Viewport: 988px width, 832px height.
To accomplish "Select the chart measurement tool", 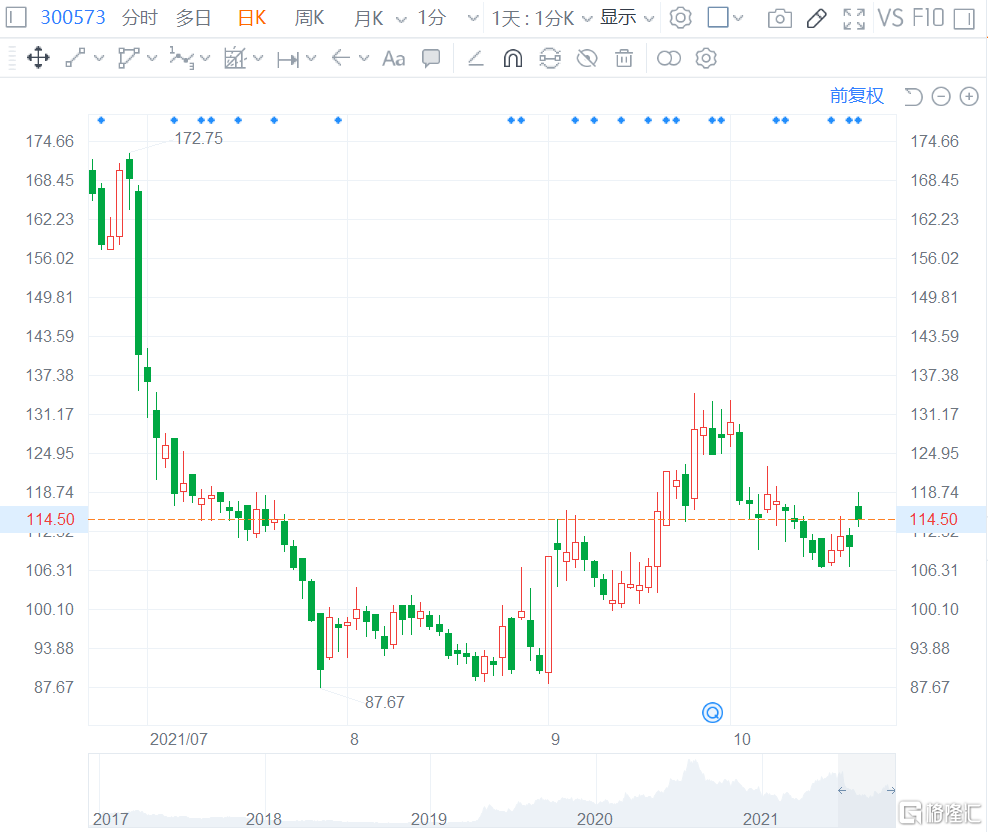I will (235, 59).
